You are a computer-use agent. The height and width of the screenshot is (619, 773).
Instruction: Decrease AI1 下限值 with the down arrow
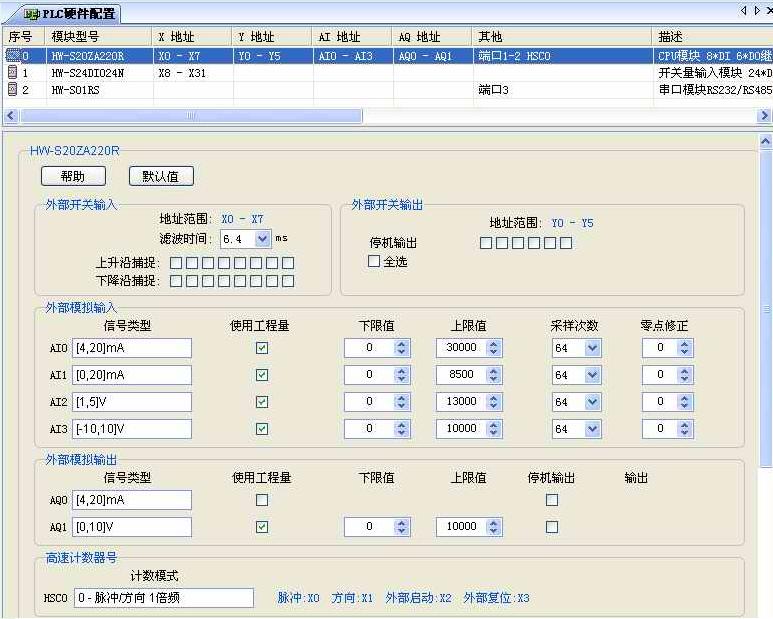pyautogui.click(x=401, y=379)
